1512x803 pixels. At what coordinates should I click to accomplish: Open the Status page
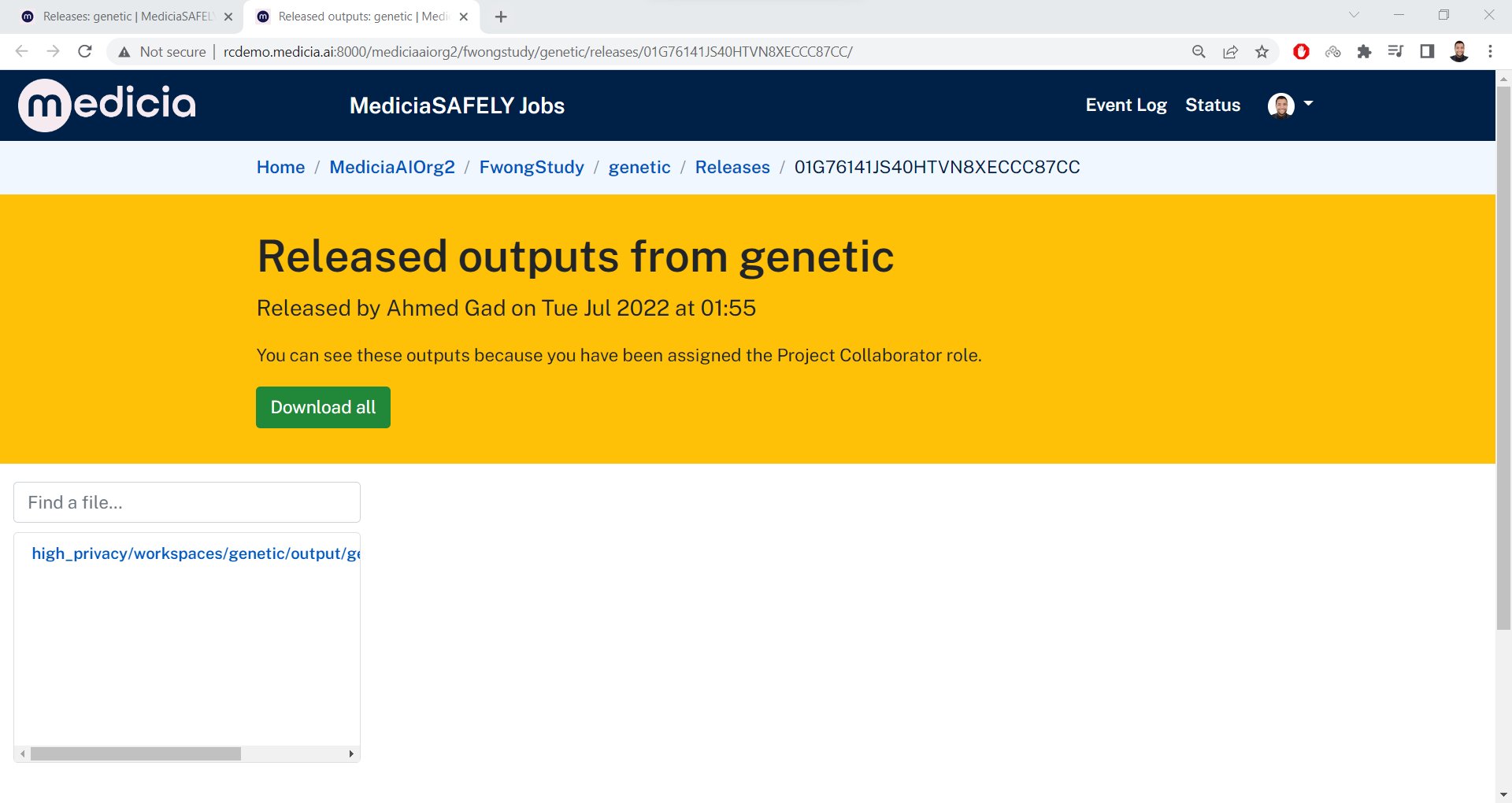(1213, 105)
